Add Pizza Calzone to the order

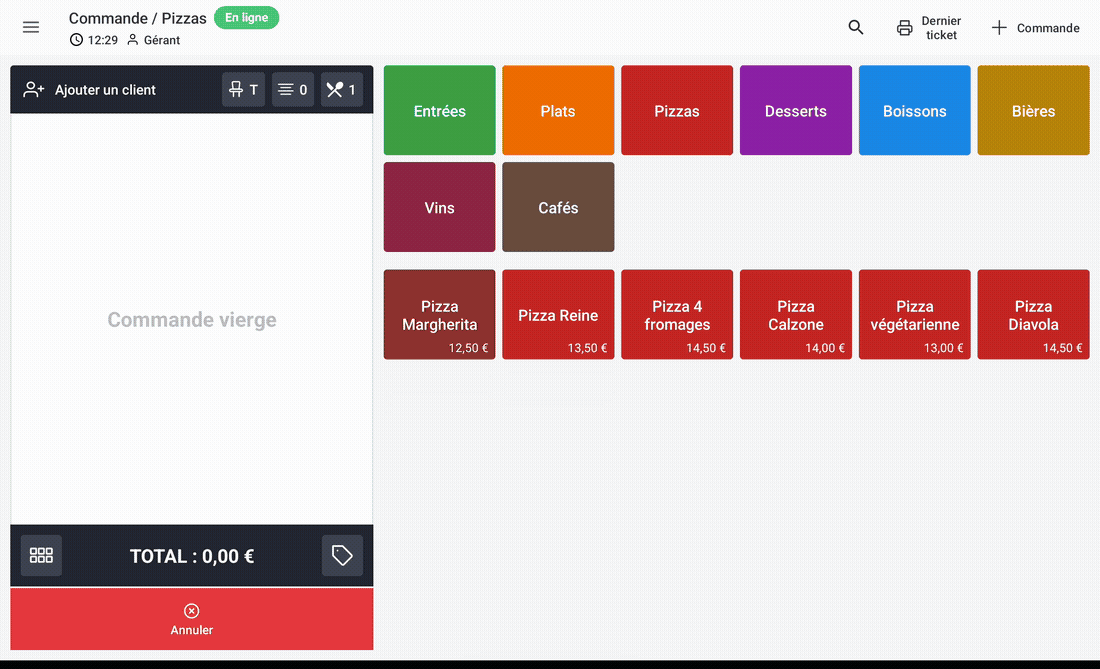(x=796, y=314)
